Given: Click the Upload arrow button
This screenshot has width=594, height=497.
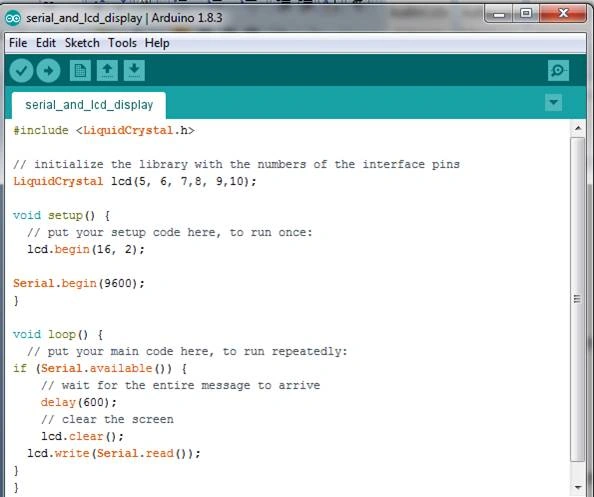Looking at the screenshot, I should [48, 70].
